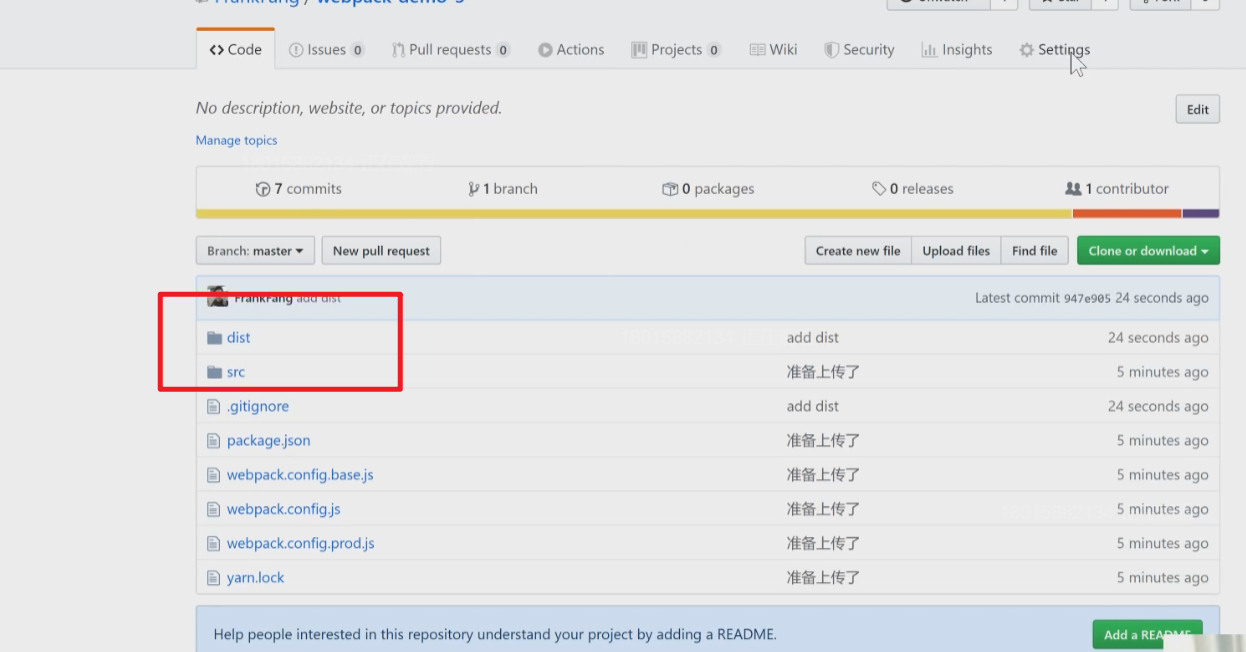Click the people icon beside 1 contributor
Screen dimensions: 1246x652
point(1073,189)
